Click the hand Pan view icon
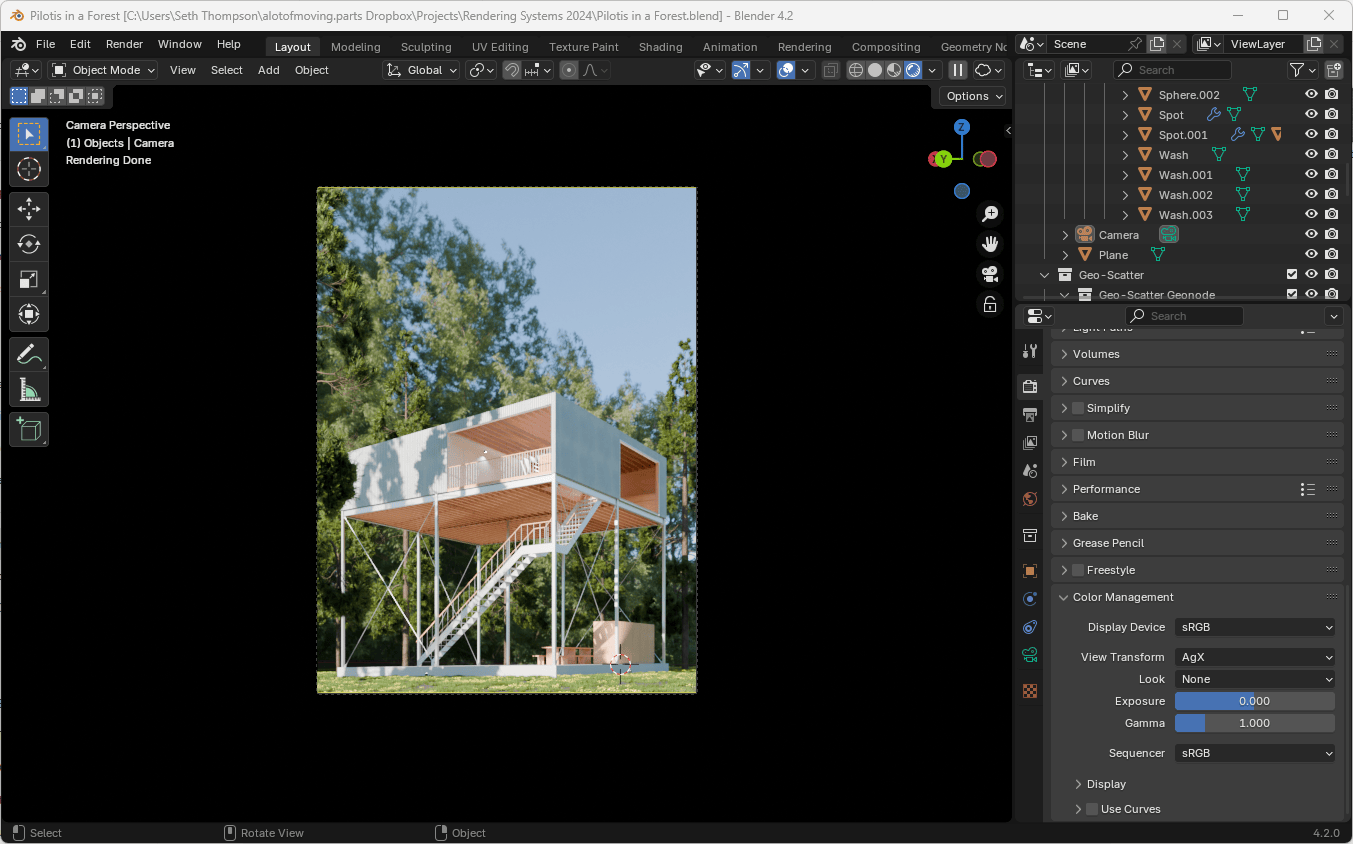The width and height of the screenshot is (1353, 844). 990,243
